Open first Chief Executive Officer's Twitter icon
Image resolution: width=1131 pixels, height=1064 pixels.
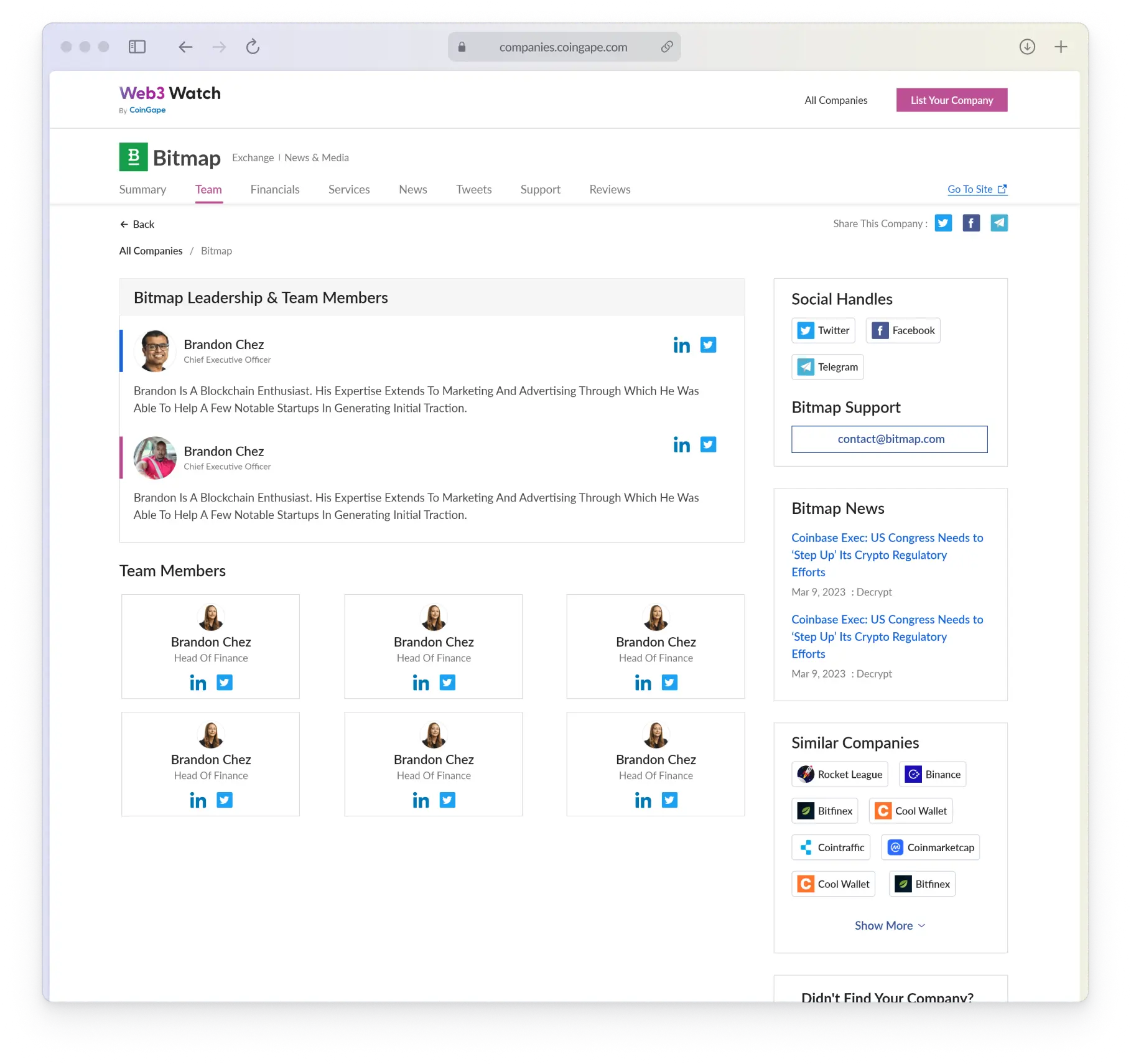tap(708, 345)
